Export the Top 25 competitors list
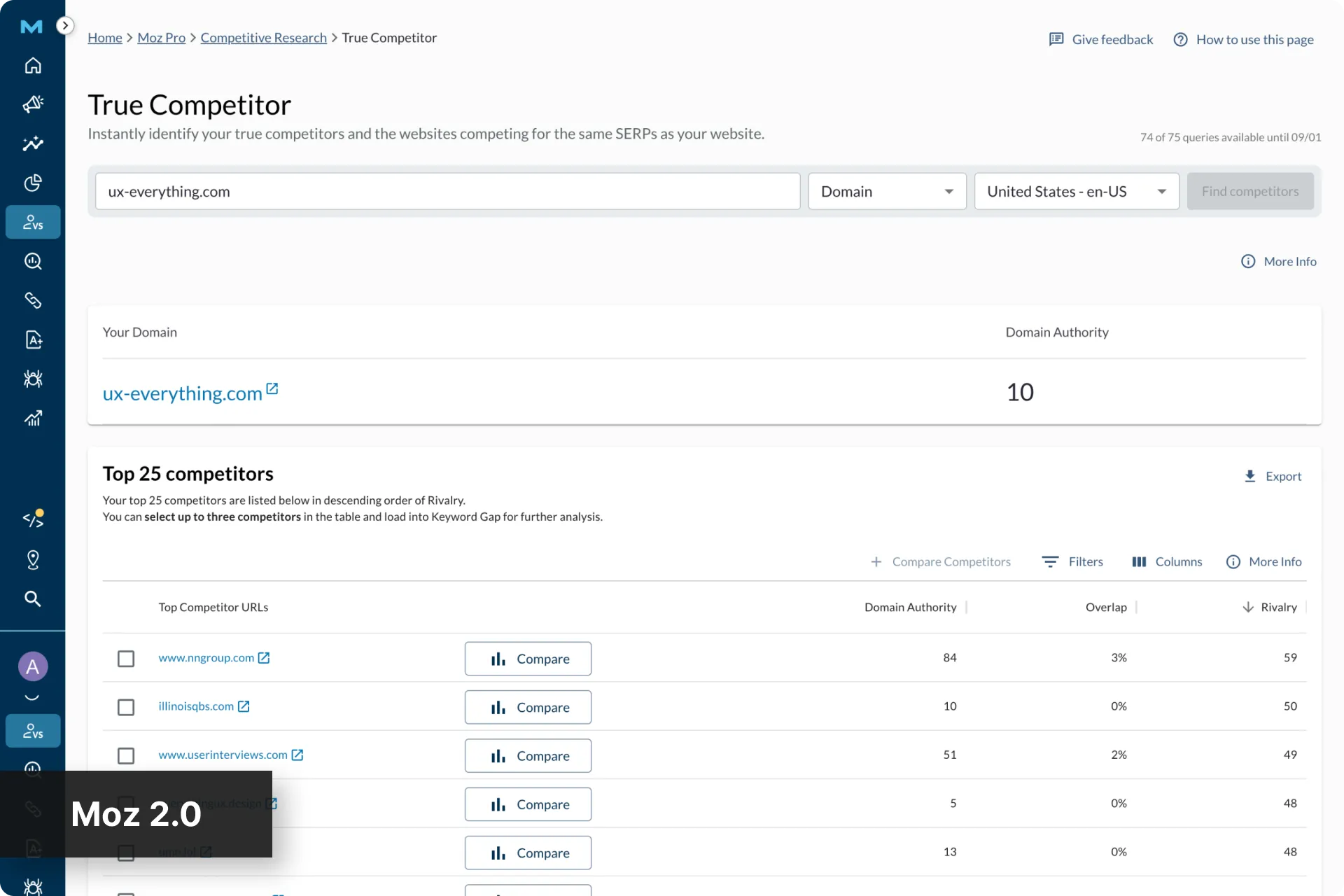Image resolution: width=1344 pixels, height=896 pixels. (1273, 476)
